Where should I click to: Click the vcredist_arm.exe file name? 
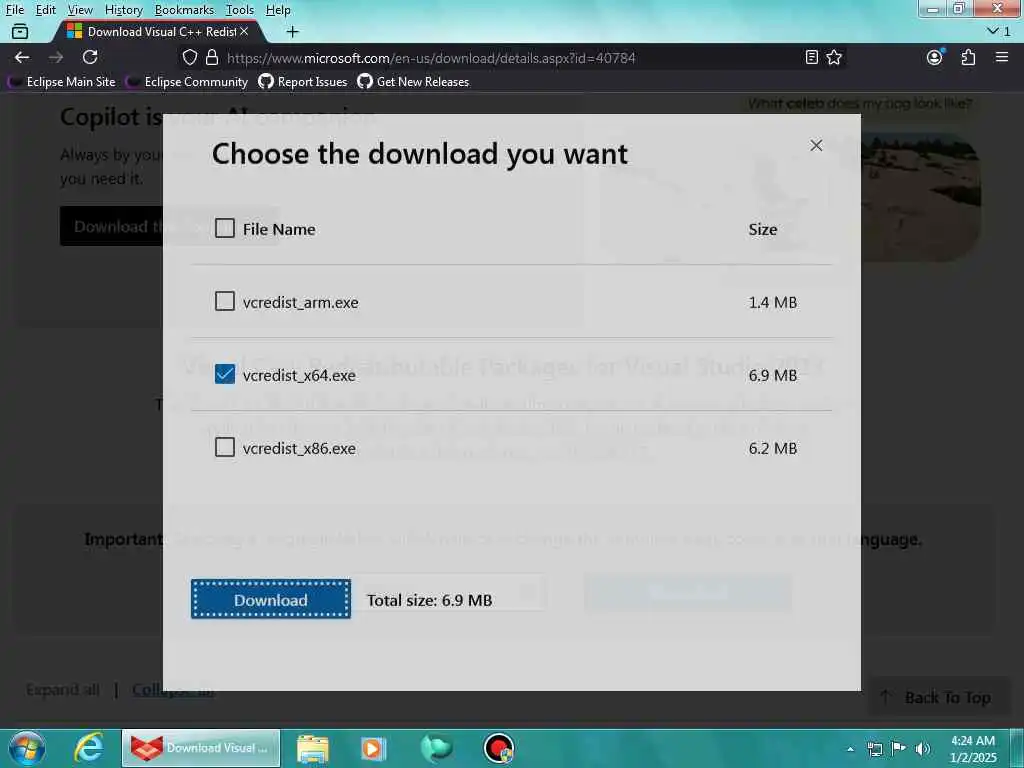pos(300,302)
